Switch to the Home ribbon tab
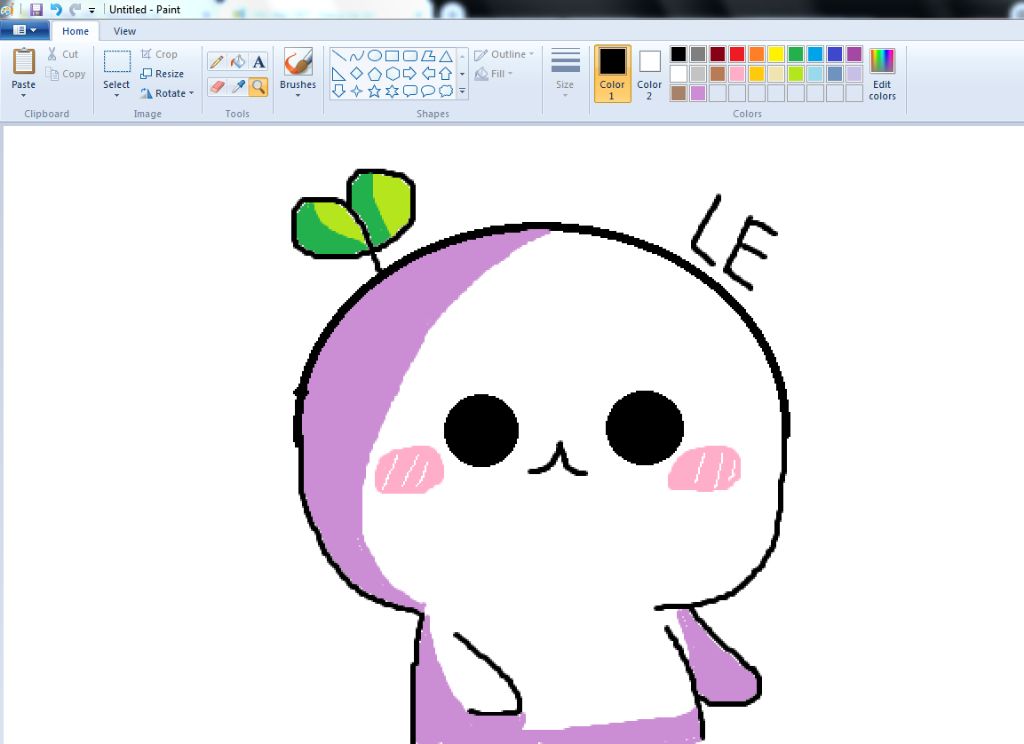The width and height of the screenshot is (1024, 744). click(75, 31)
